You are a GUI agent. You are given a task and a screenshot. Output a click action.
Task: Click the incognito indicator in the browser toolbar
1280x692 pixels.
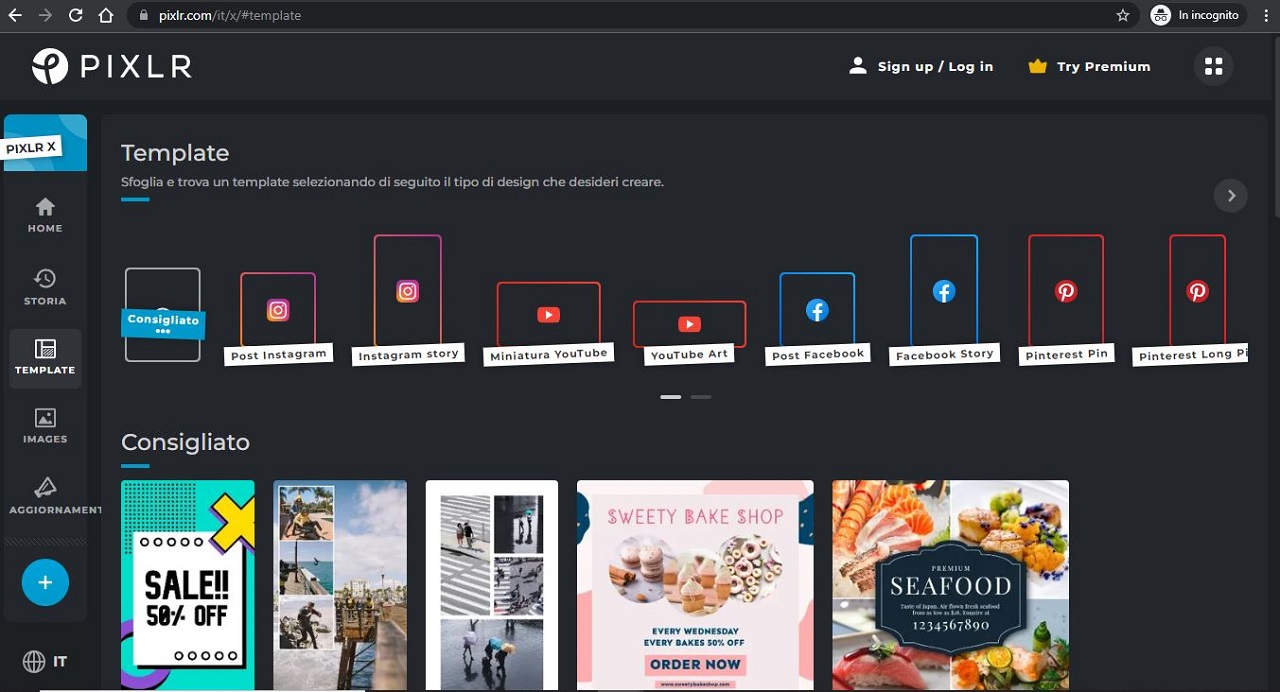pos(1196,15)
